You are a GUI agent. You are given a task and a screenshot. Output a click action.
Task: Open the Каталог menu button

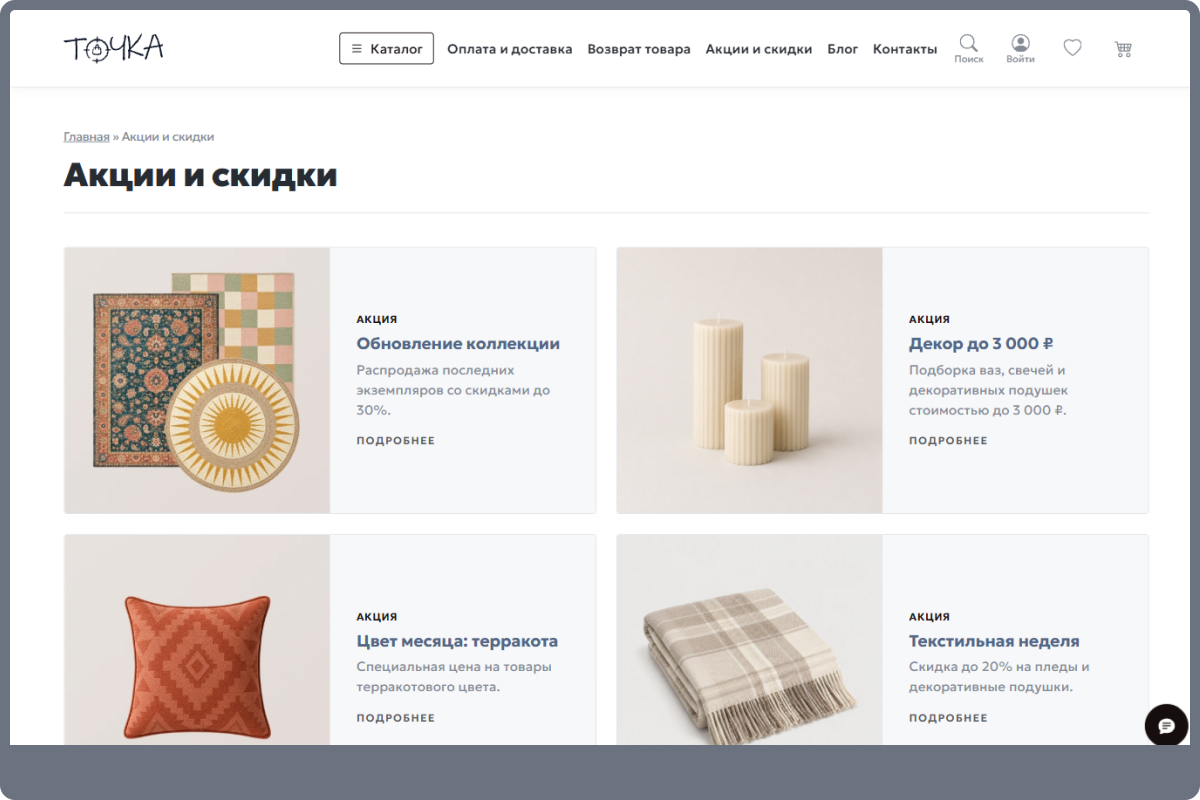386,48
